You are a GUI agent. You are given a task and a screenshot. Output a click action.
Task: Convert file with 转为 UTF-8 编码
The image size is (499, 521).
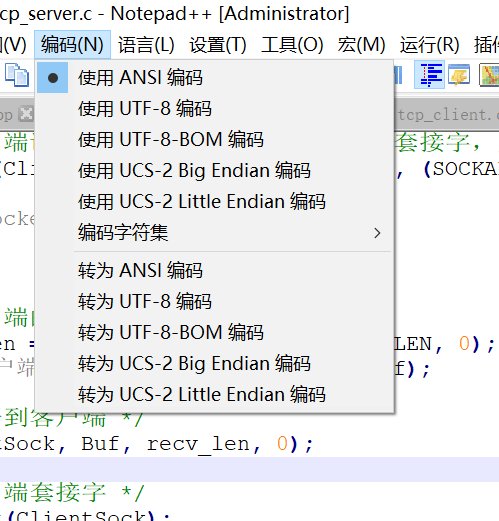(215, 301)
